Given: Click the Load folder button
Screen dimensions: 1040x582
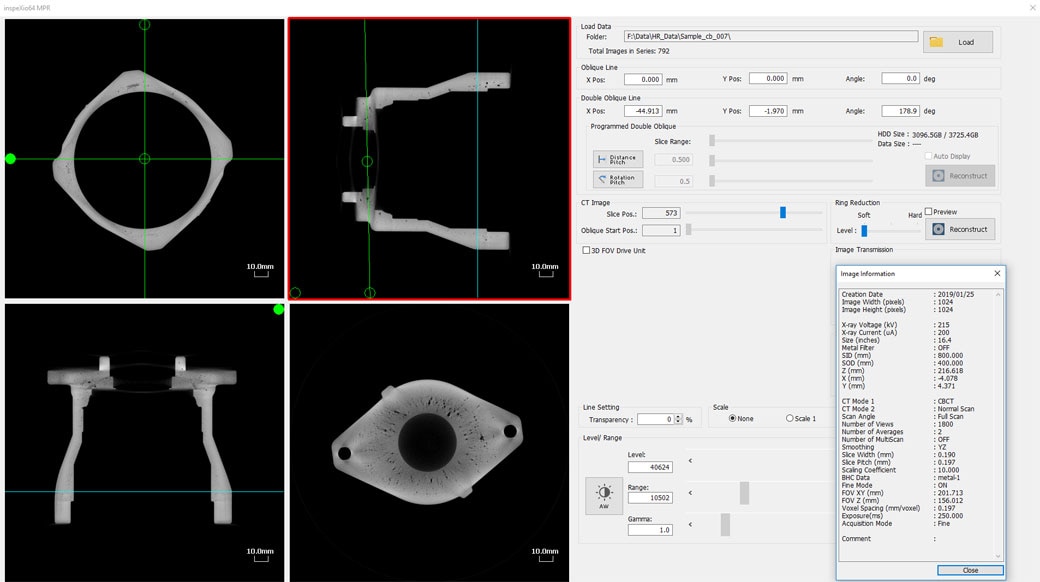Looking at the screenshot, I should pos(958,42).
